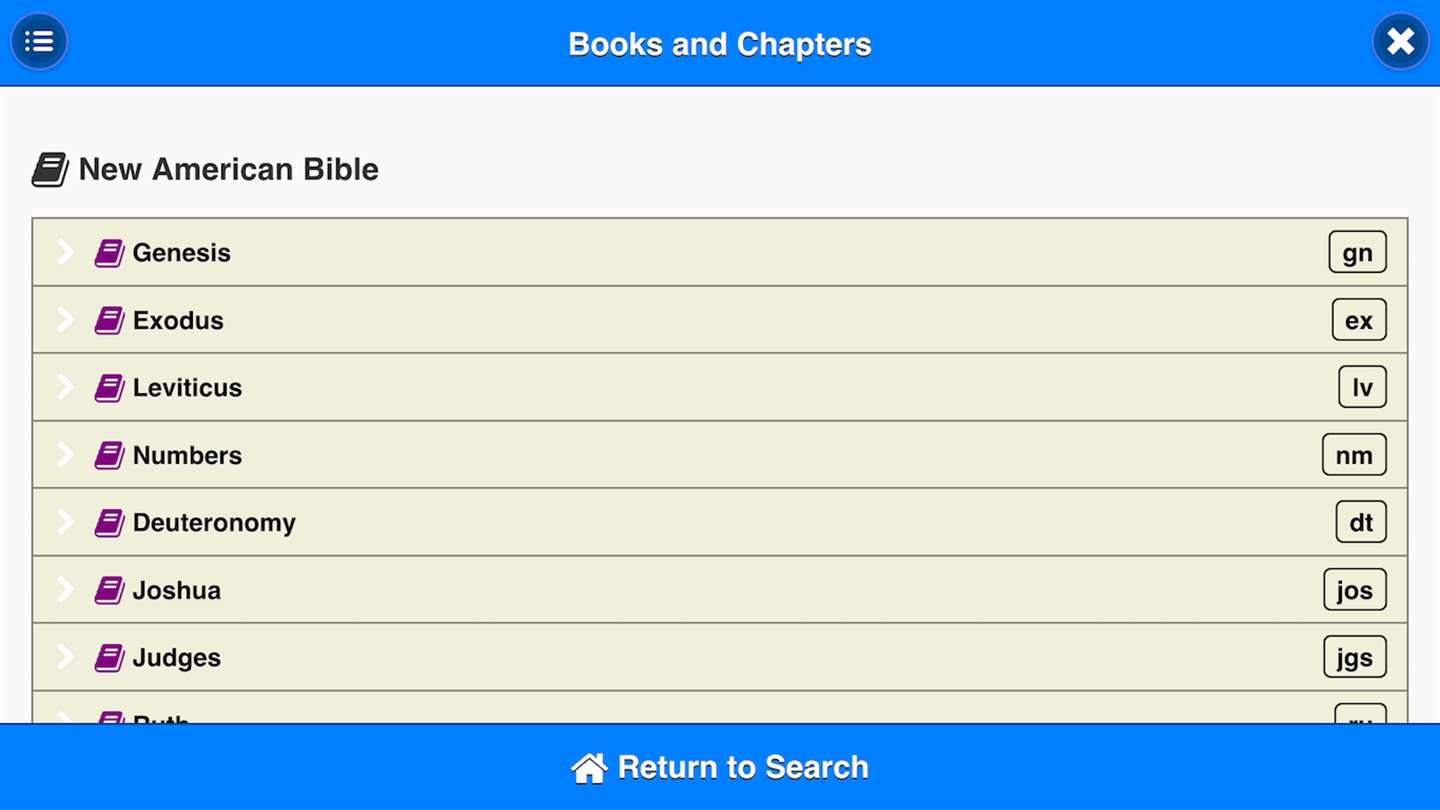Click the home icon in bottom bar
Image resolution: width=1440 pixels, height=810 pixels.
589,768
